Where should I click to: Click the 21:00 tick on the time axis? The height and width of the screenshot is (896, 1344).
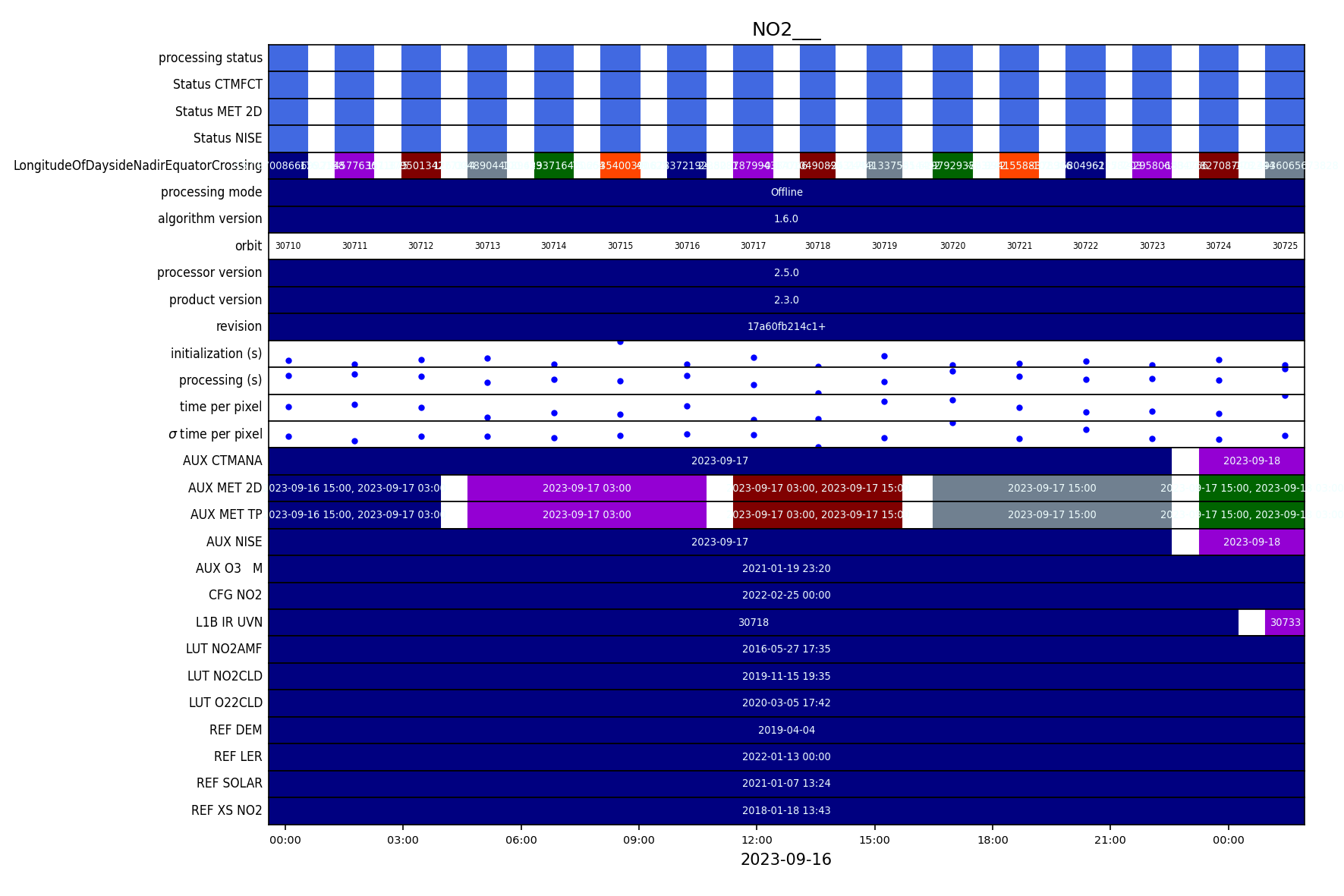pos(1110,840)
